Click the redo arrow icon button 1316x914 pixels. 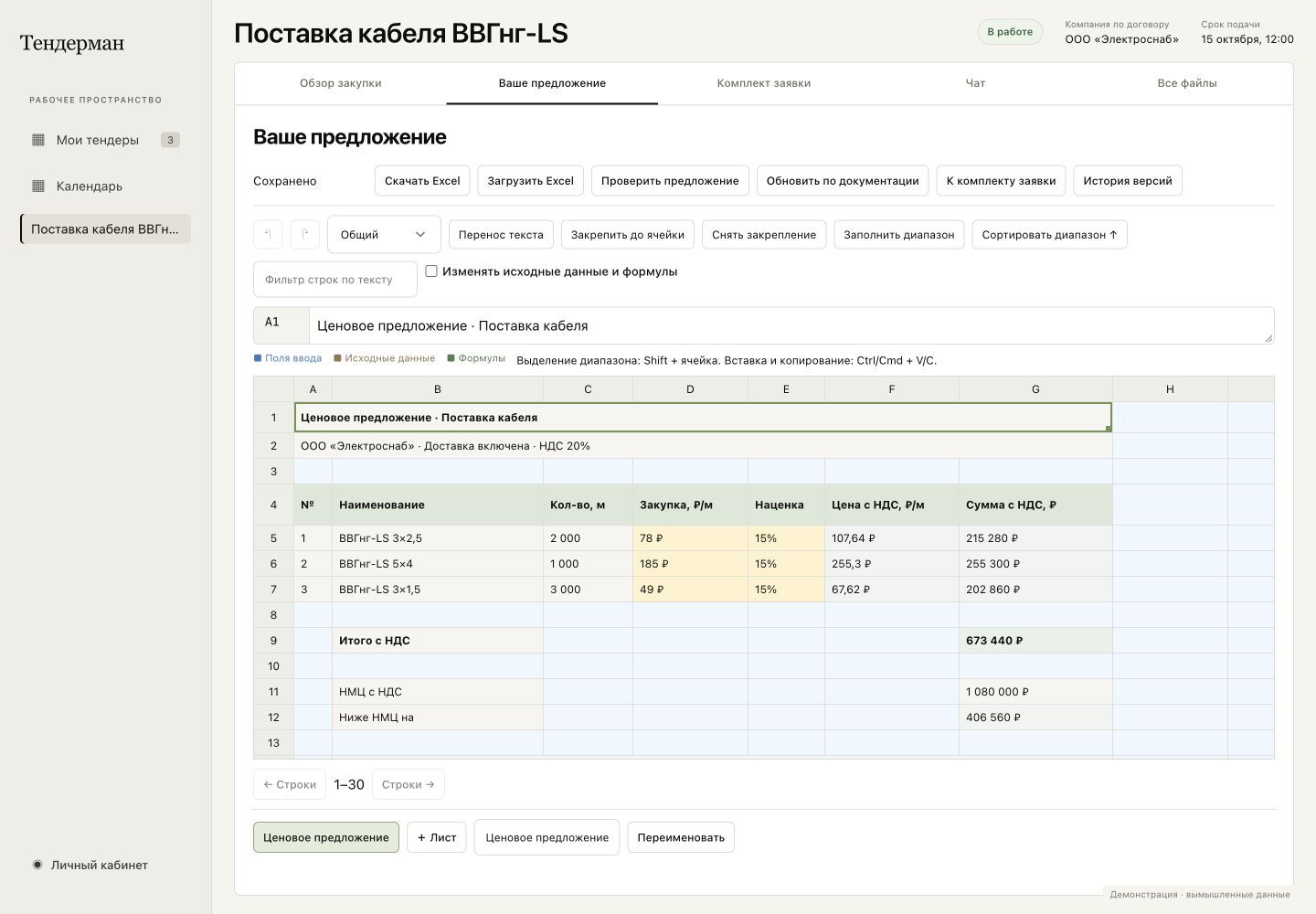[305, 235]
